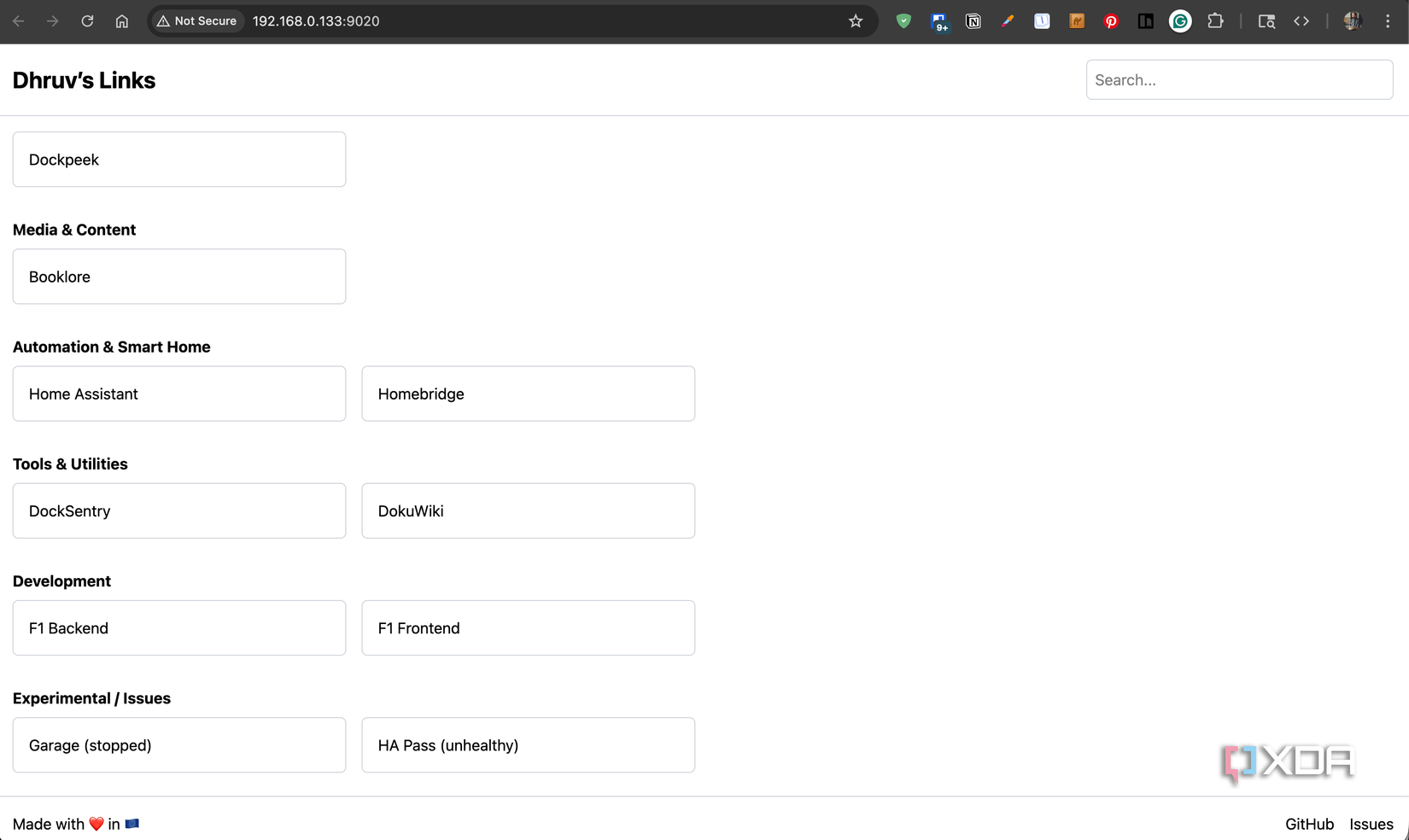Viewport: 1409px width, 840px height.
Task: Open the HA Pass (unhealthy) link card
Action: point(529,745)
